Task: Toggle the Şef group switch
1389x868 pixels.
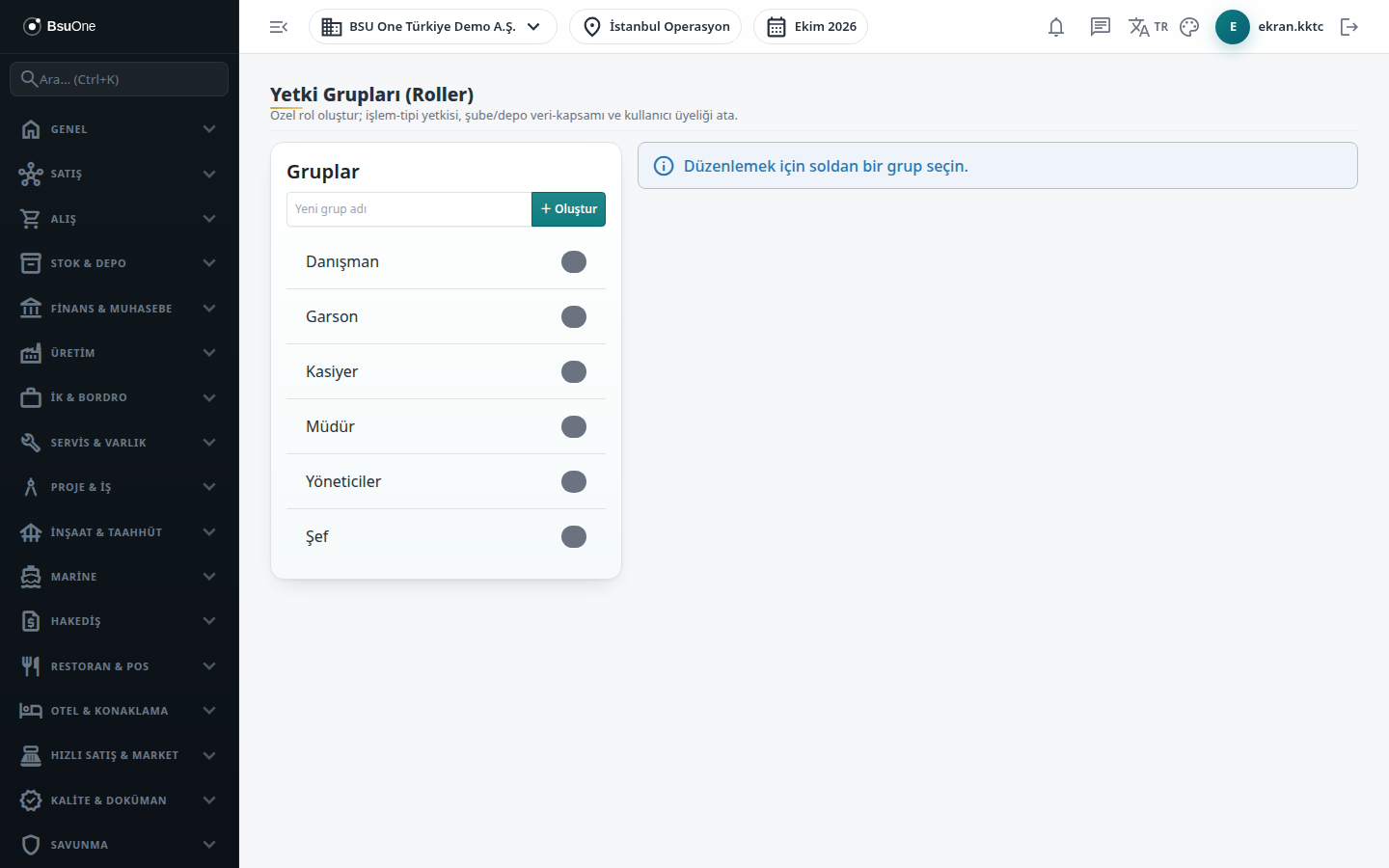Action: pos(574,537)
